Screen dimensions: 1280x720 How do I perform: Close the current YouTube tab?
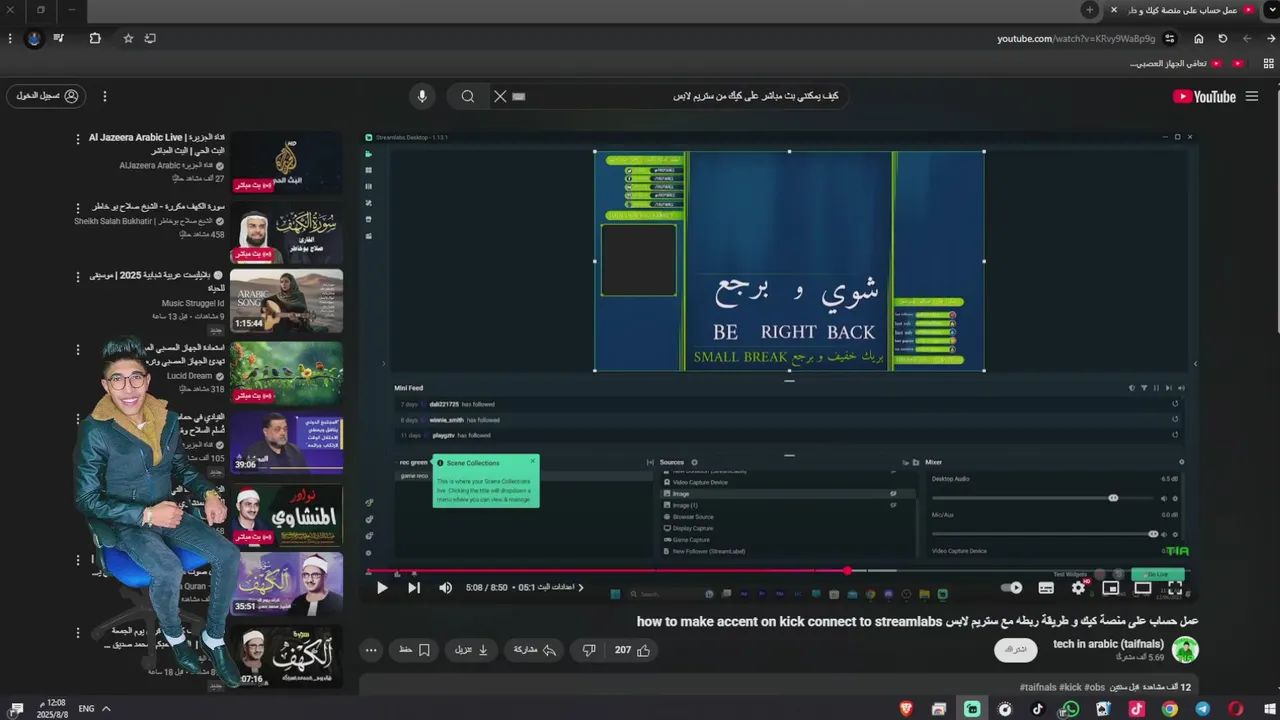[1113, 10]
